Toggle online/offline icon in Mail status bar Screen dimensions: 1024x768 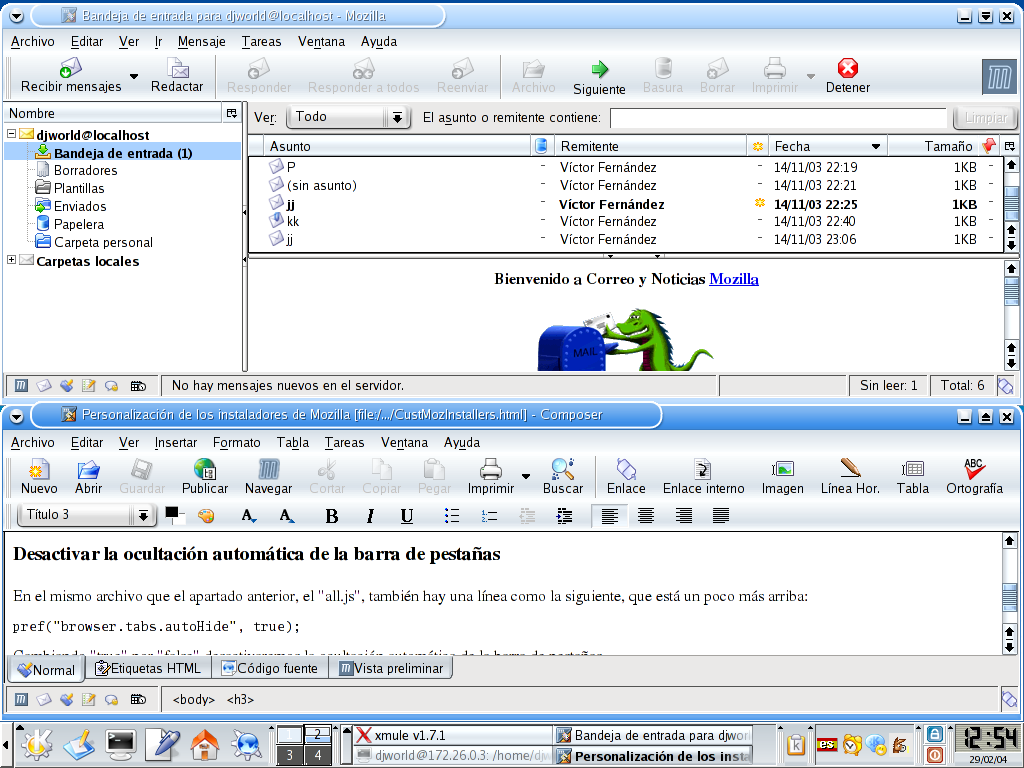tap(1006, 386)
